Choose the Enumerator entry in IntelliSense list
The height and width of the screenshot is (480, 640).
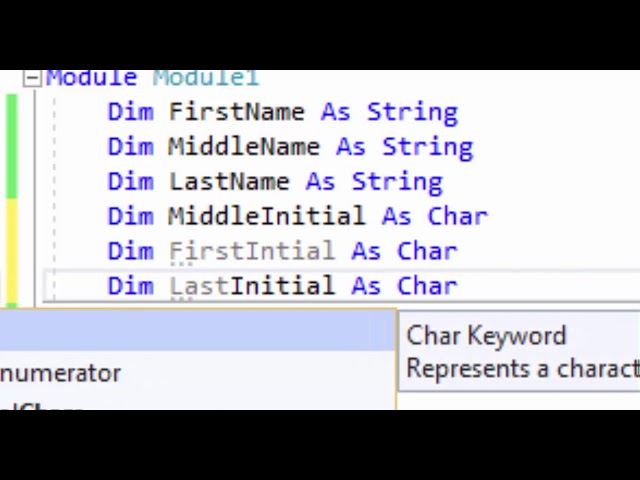point(60,373)
